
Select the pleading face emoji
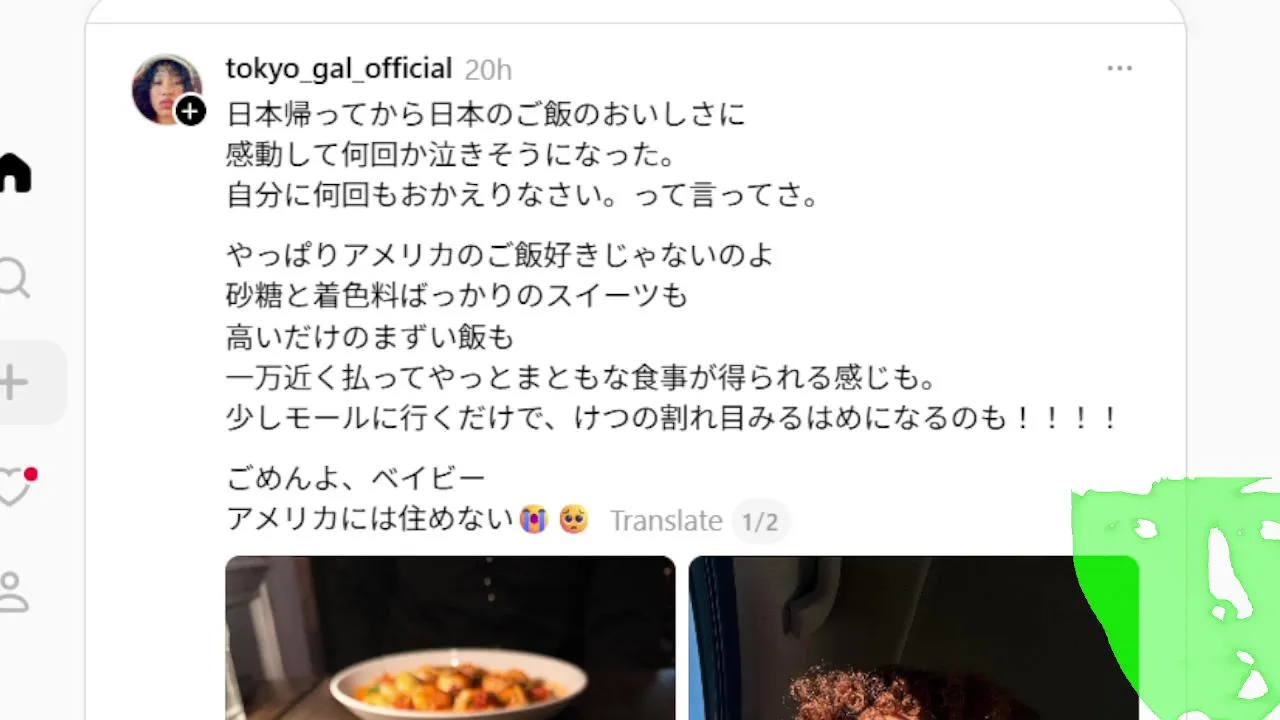point(573,520)
